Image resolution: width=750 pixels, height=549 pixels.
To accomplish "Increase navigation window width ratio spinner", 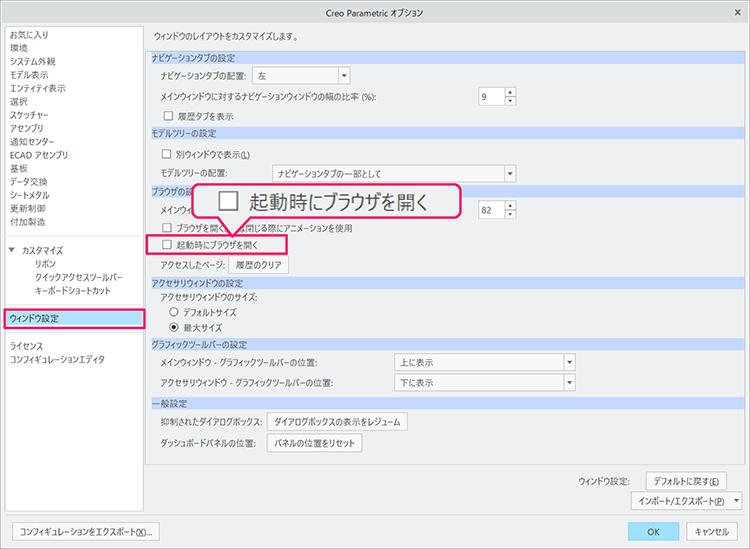I will click(510, 92).
